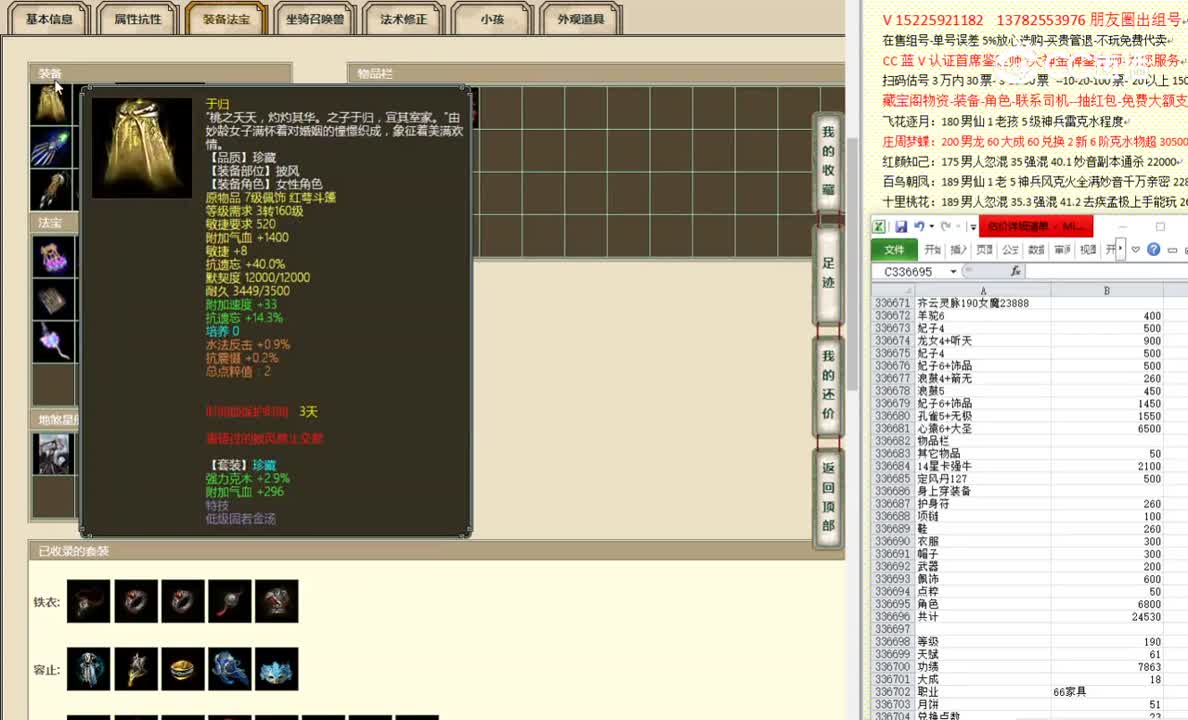Switch to the 坐骑召唤兽 tab
This screenshot has height=720, width=1188.
coord(314,19)
